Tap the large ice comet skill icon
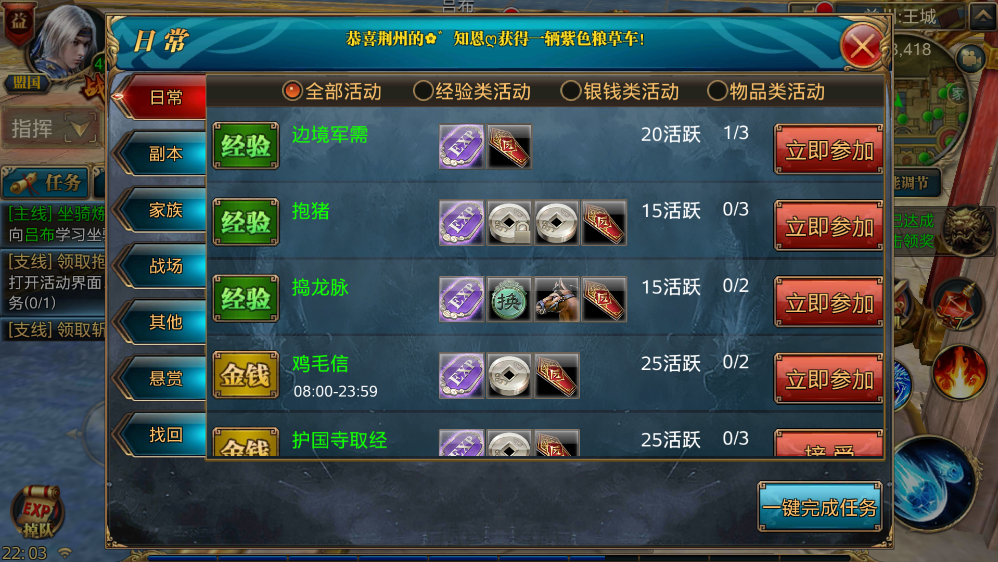 [x=936, y=484]
